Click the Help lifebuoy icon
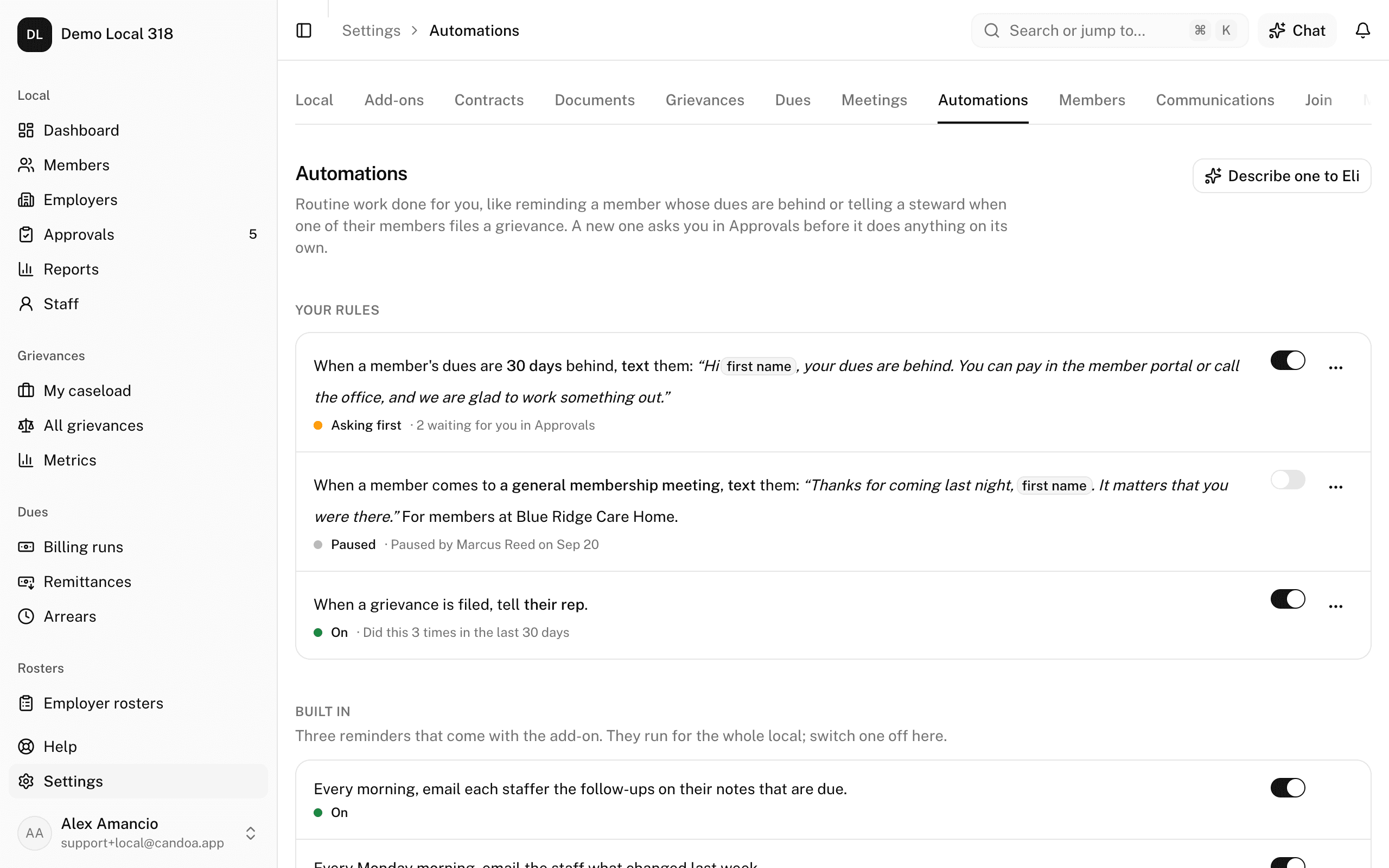1389x868 pixels. pos(26,747)
